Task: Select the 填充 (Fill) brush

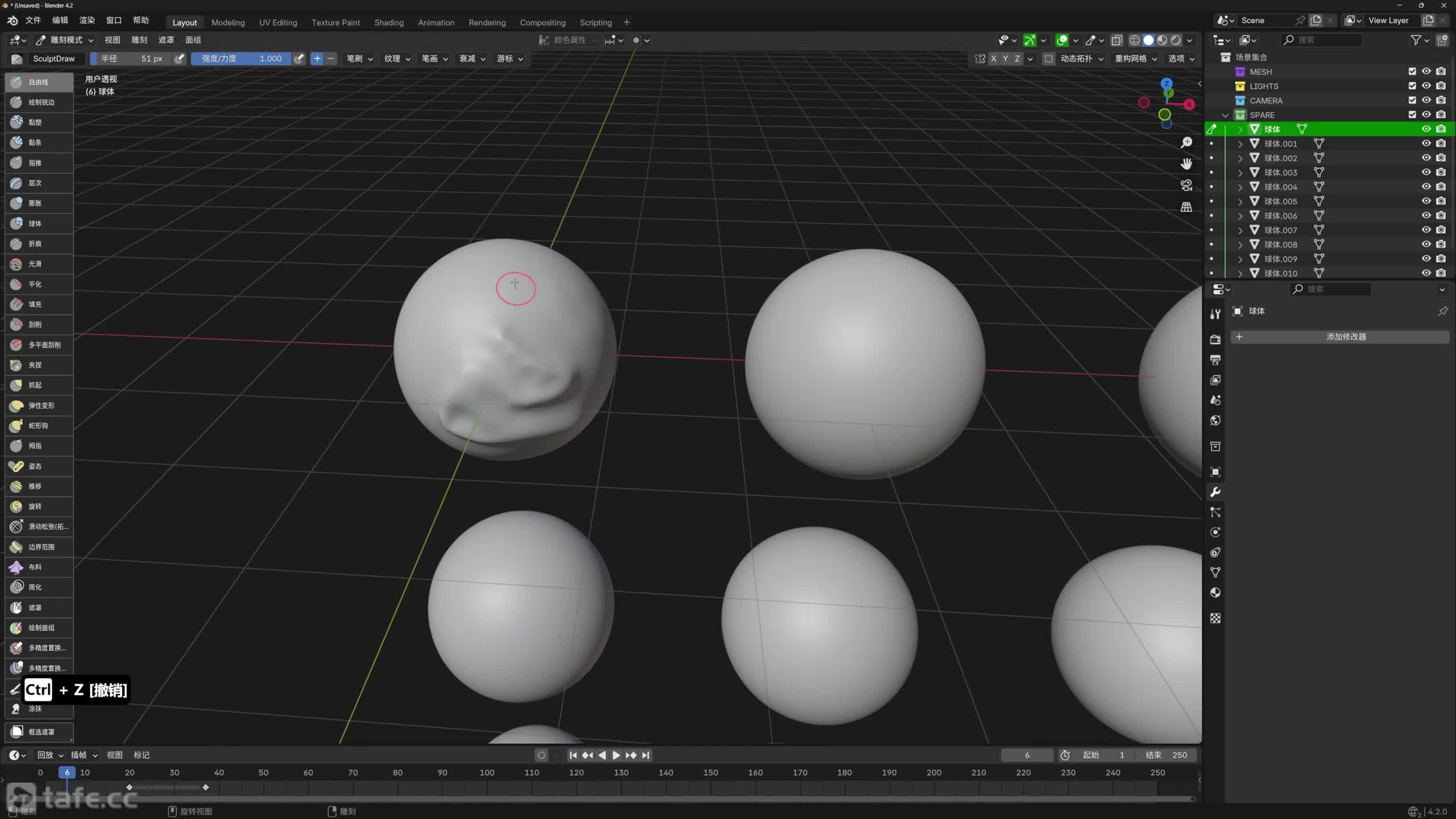Action: pos(39,304)
